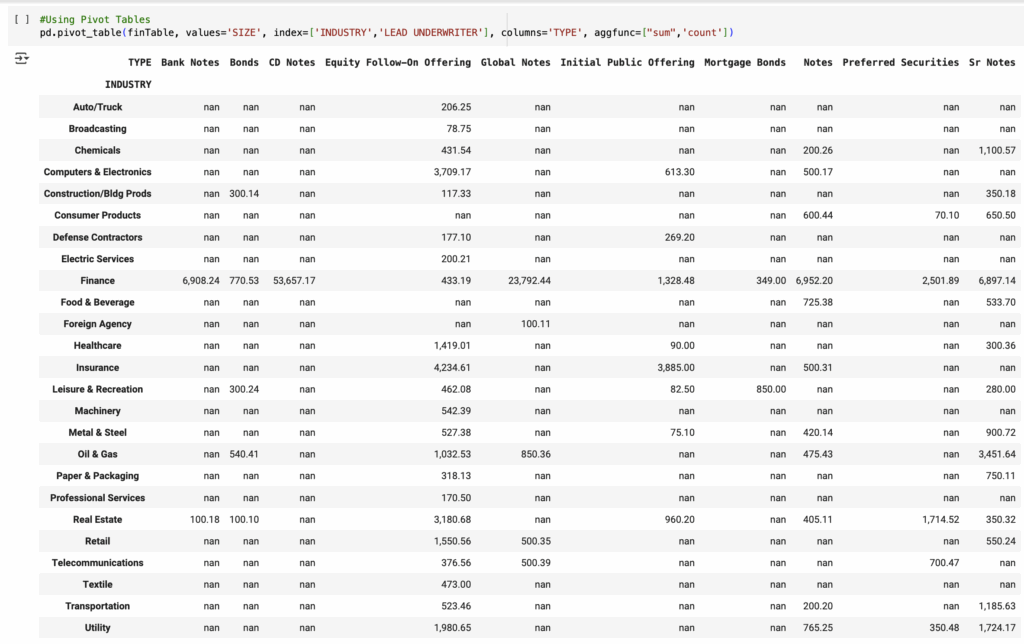Click the Mortgage Bonds column header
Viewport: 1024px width, 644px height.
(745, 62)
